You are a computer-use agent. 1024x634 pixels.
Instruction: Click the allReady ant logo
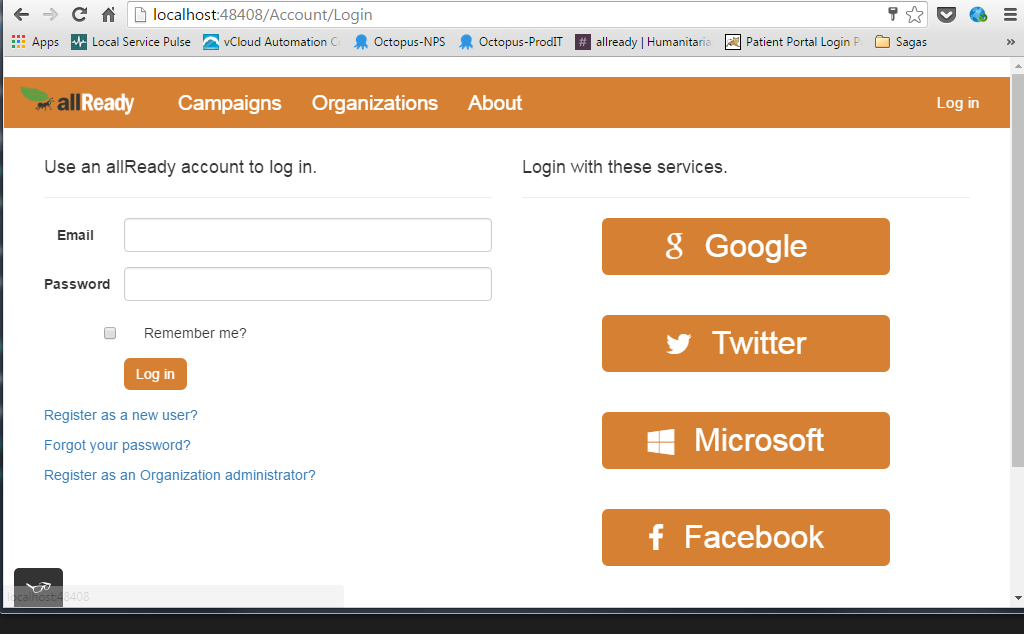pyautogui.click(x=77, y=101)
